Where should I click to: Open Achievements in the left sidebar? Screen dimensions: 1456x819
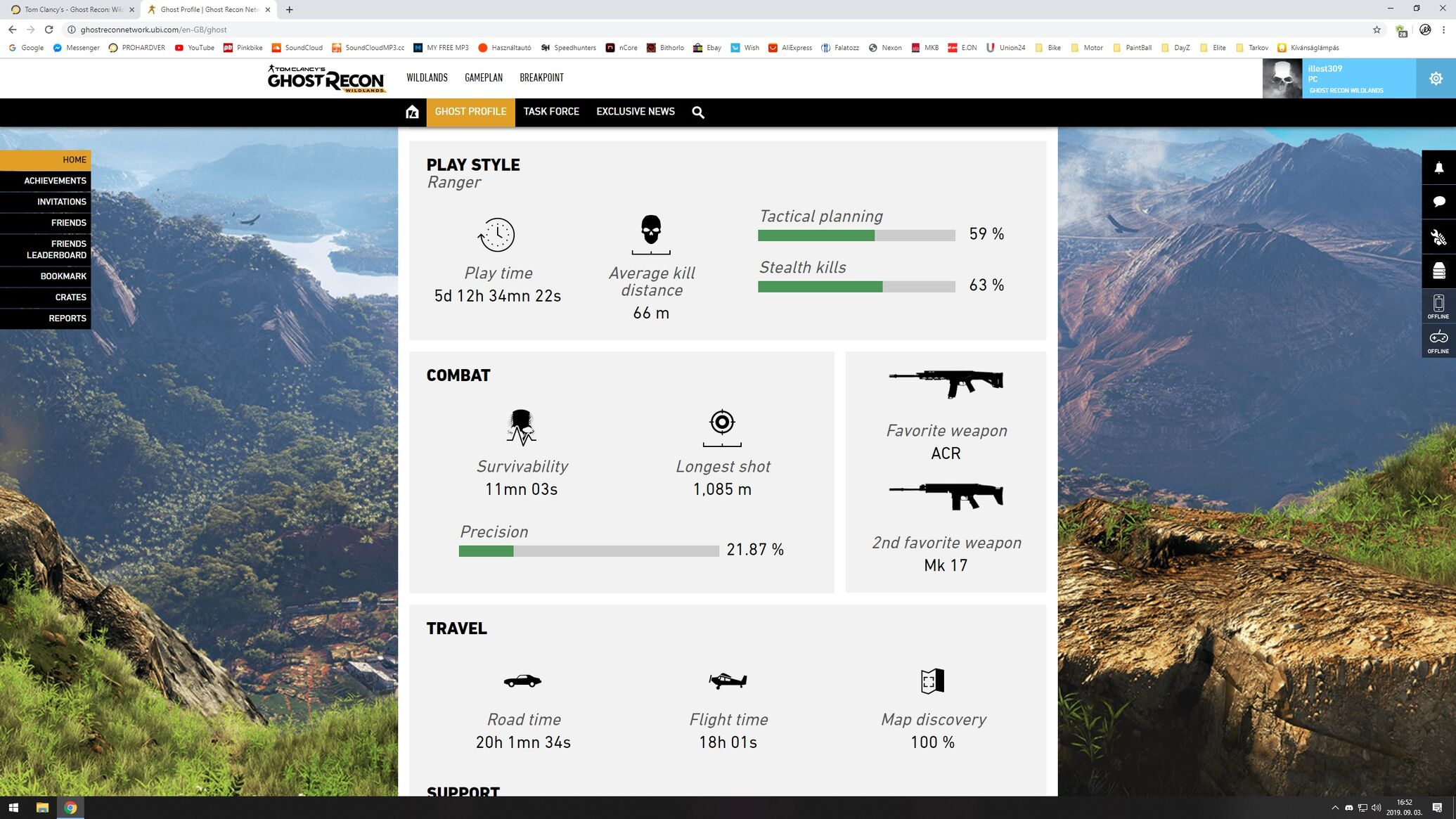pyautogui.click(x=45, y=181)
